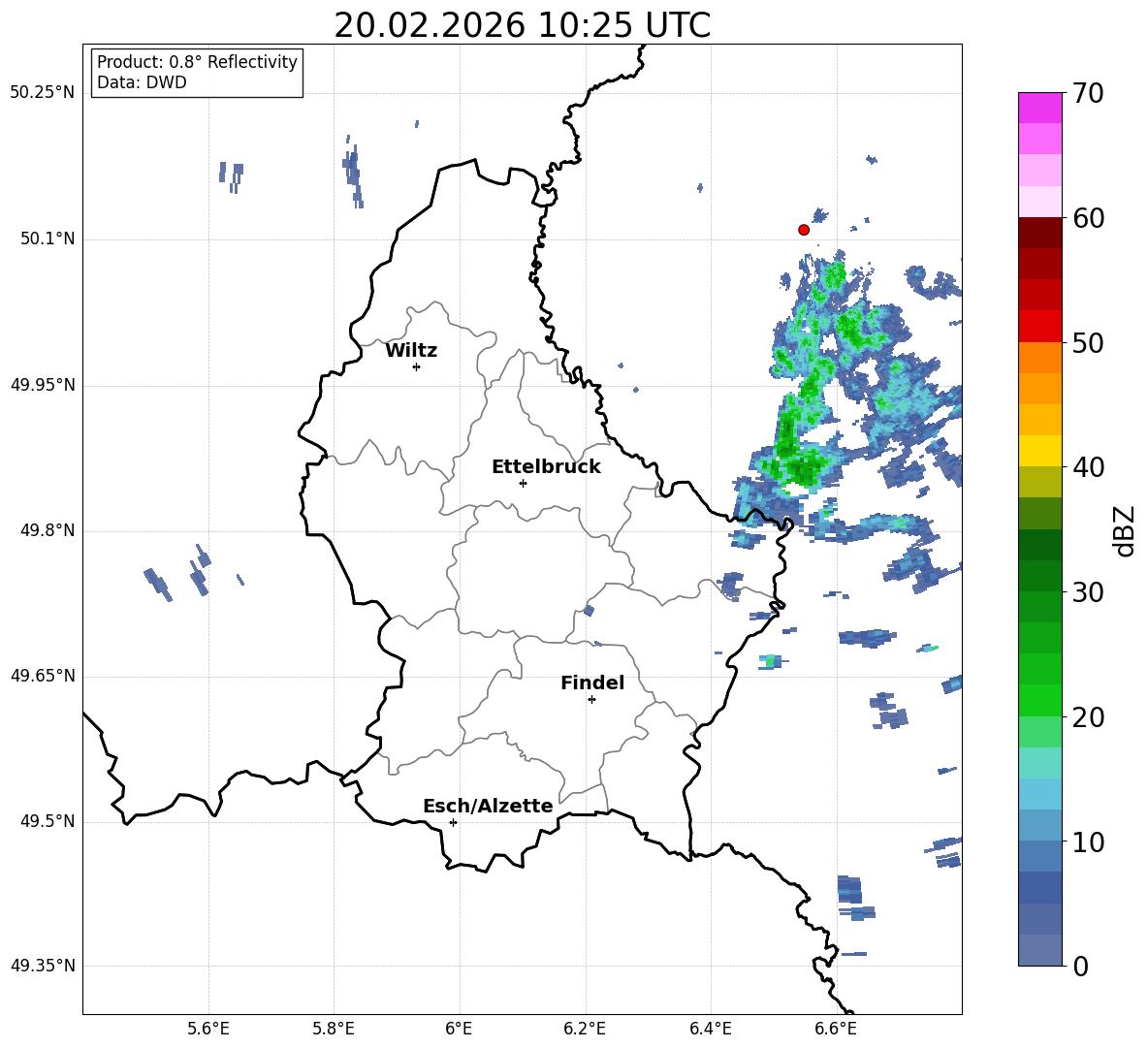Click the 6.2°E longitude label
Viewport: 1148px width, 1048px height.
[x=585, y=1029]
